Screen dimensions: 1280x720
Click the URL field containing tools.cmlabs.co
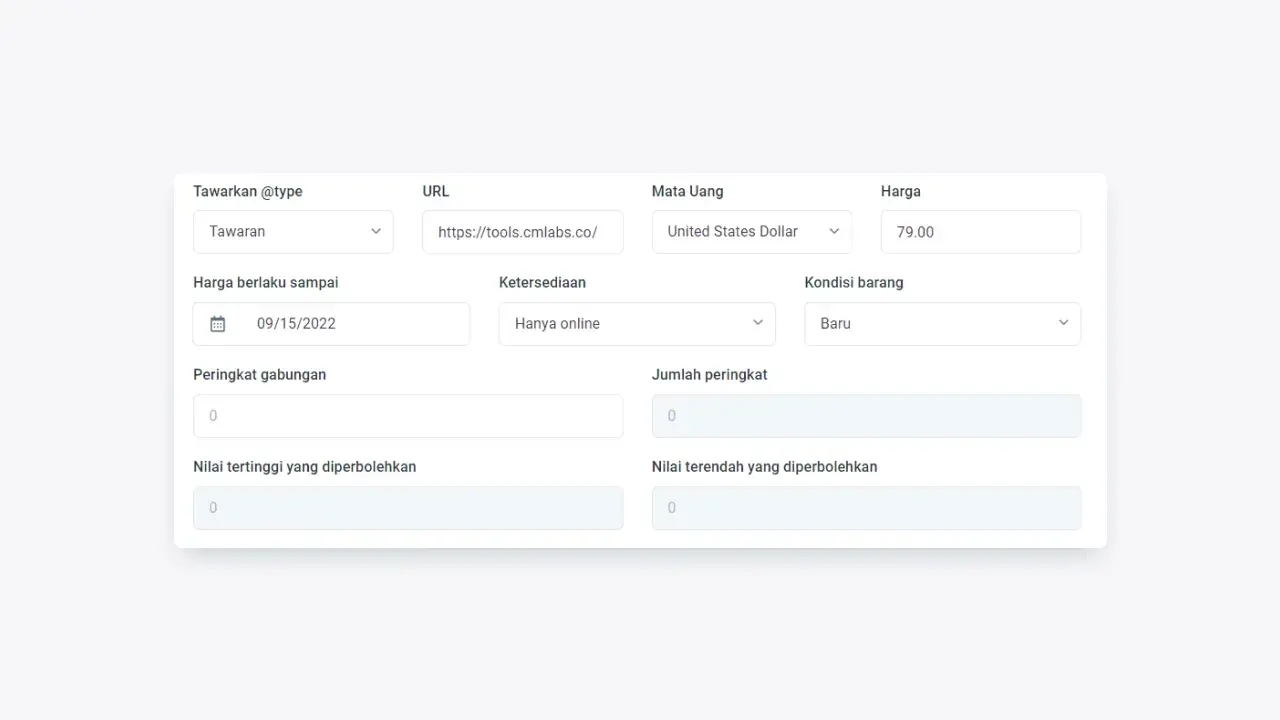click(522, 232)
